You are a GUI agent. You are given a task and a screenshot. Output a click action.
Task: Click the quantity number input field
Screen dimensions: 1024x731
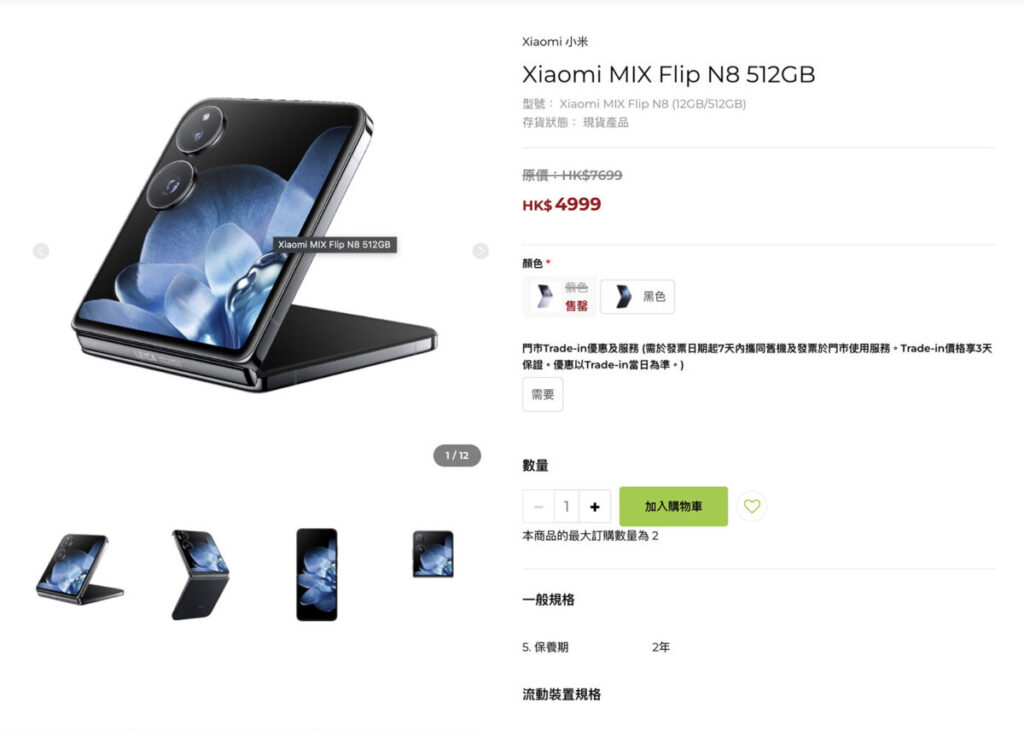[x=566, y=506]
